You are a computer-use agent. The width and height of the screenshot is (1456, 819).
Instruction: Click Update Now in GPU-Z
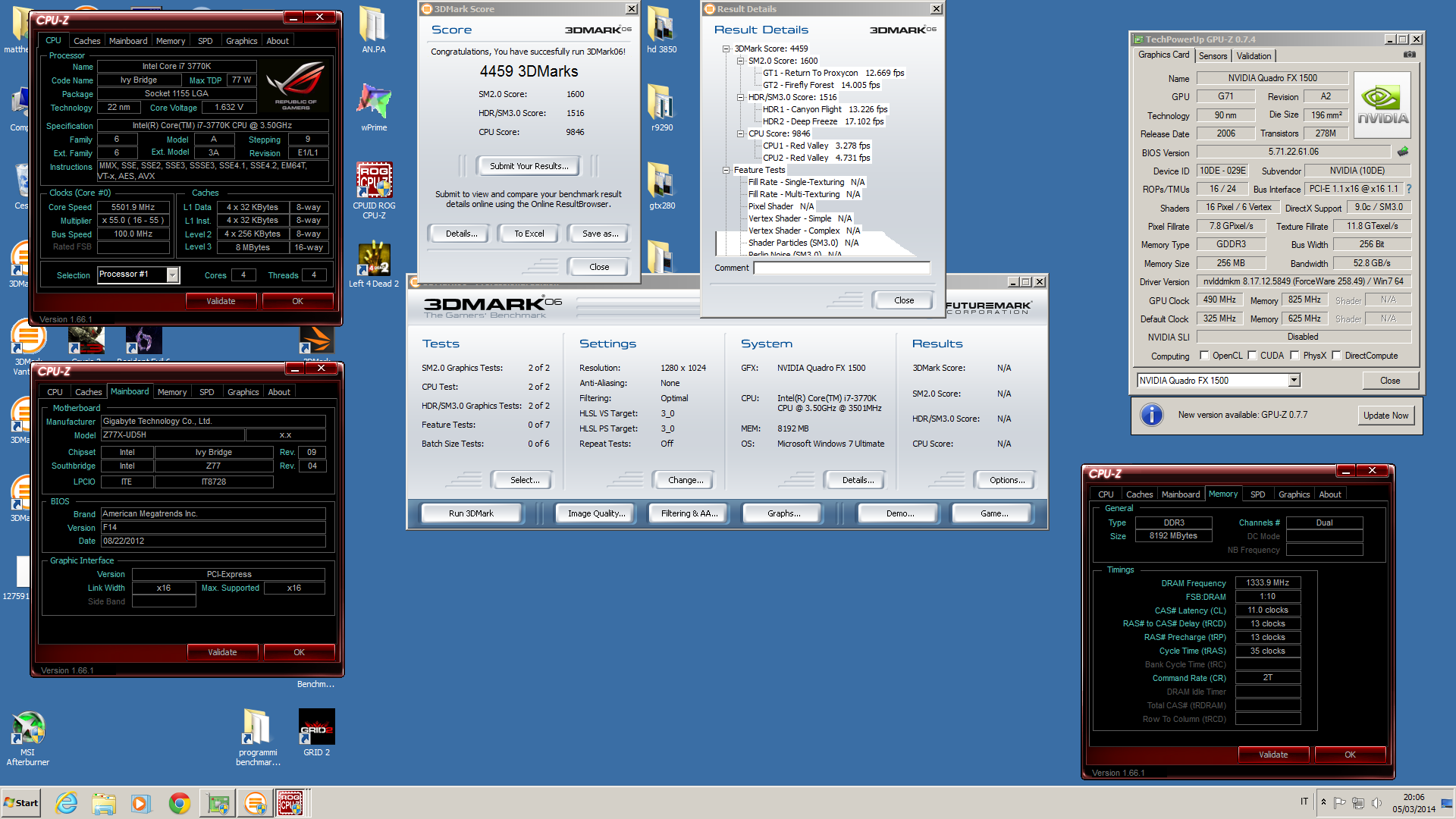click(x=1385, y=416)
